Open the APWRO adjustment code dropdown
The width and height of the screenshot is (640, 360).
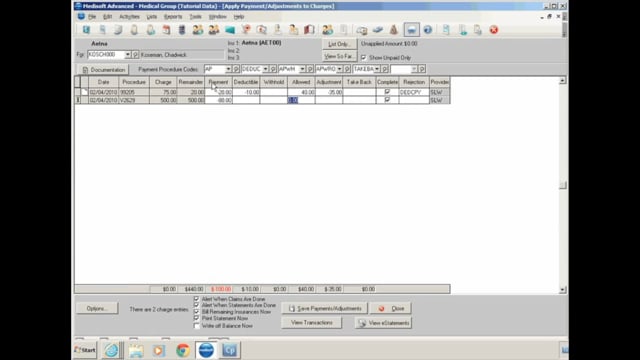340,69
